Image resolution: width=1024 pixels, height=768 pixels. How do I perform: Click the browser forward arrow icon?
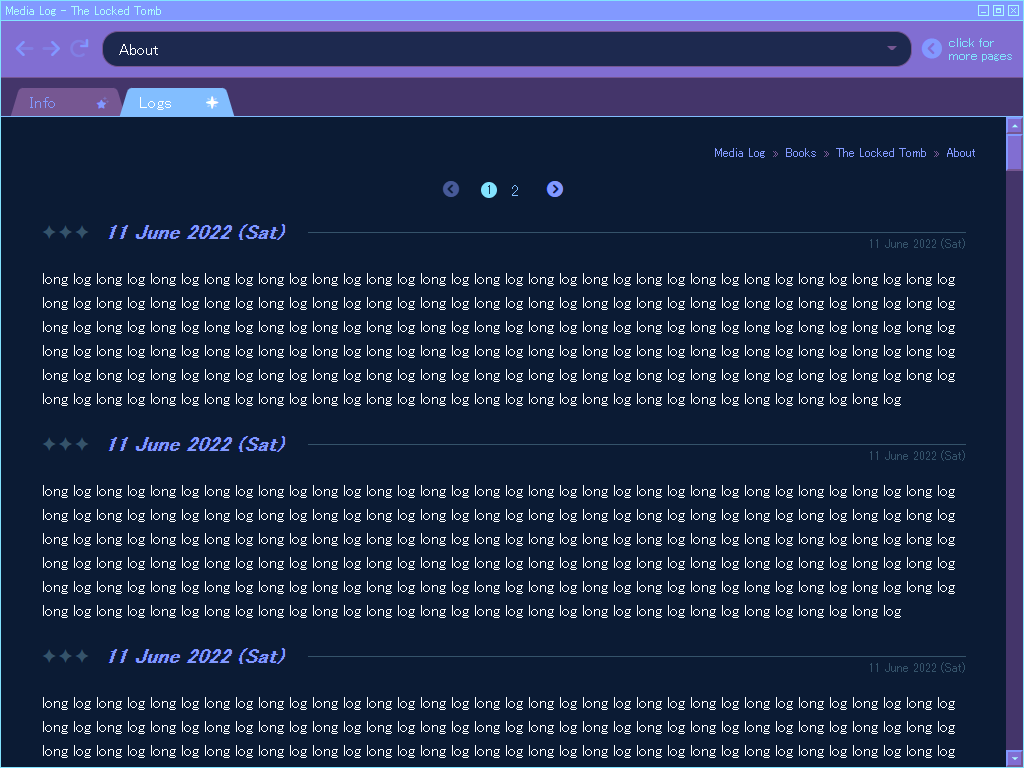click(52, 49)
